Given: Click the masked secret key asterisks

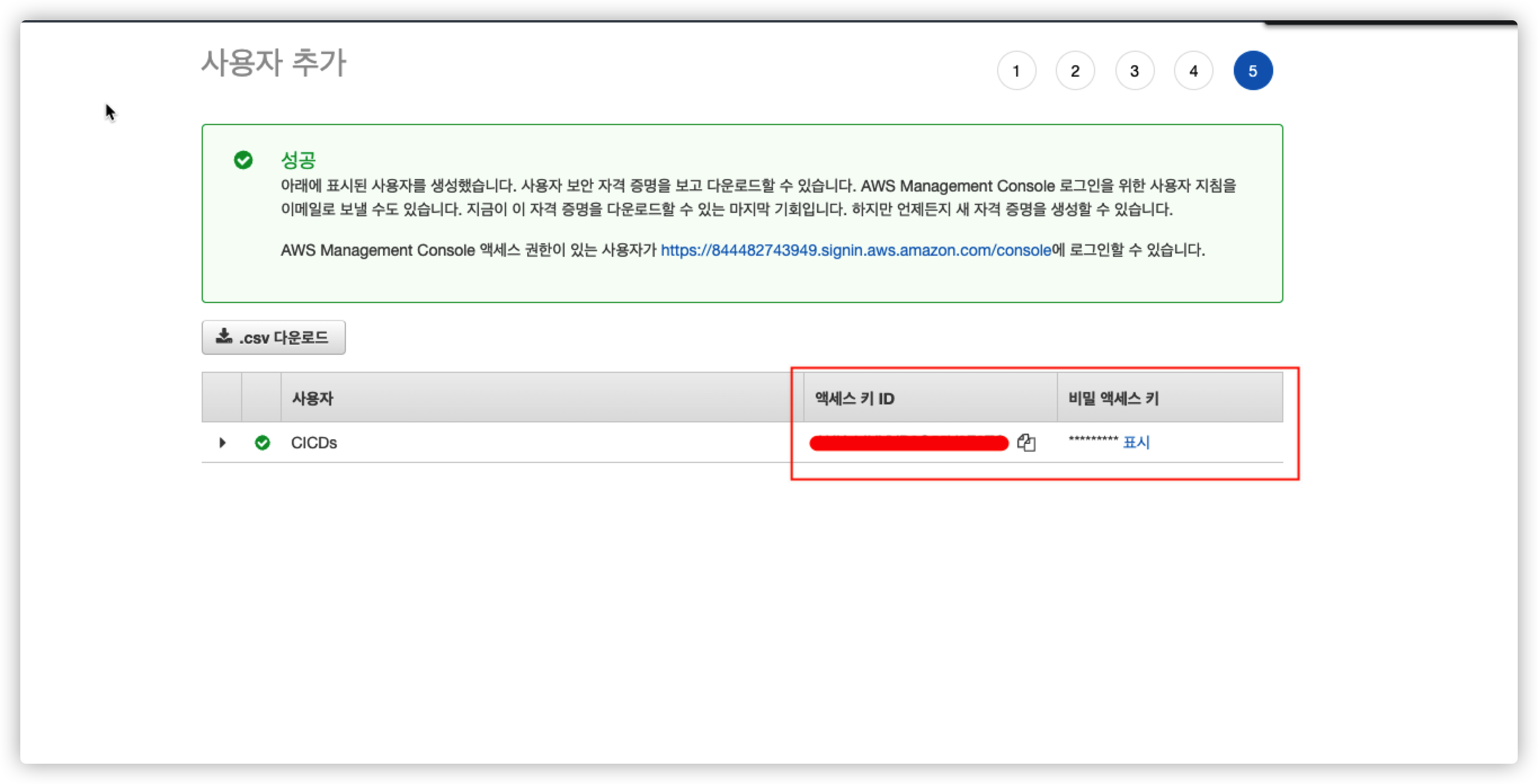Looking at the screenshot, I should point(1092,440).
